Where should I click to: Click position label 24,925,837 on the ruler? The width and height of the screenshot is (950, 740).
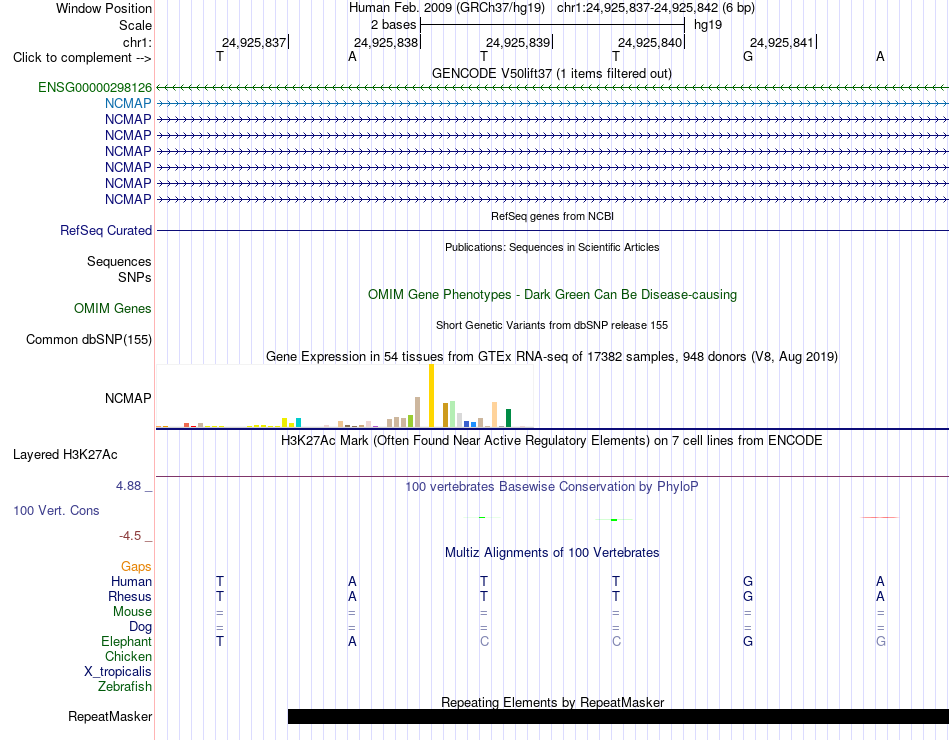pos(254,42)
